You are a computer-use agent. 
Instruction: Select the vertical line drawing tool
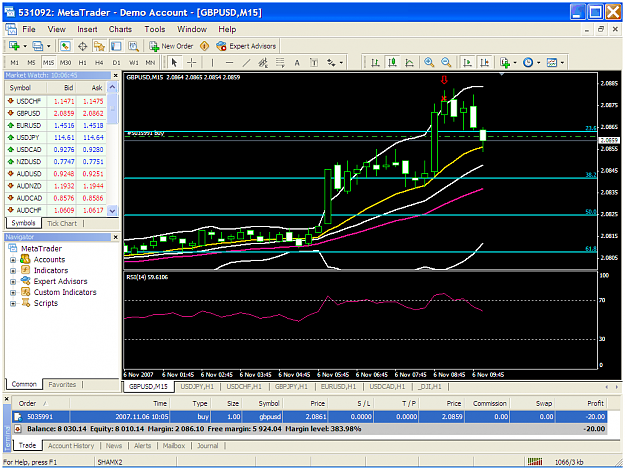pyautogui.click(x=212, y=63)
